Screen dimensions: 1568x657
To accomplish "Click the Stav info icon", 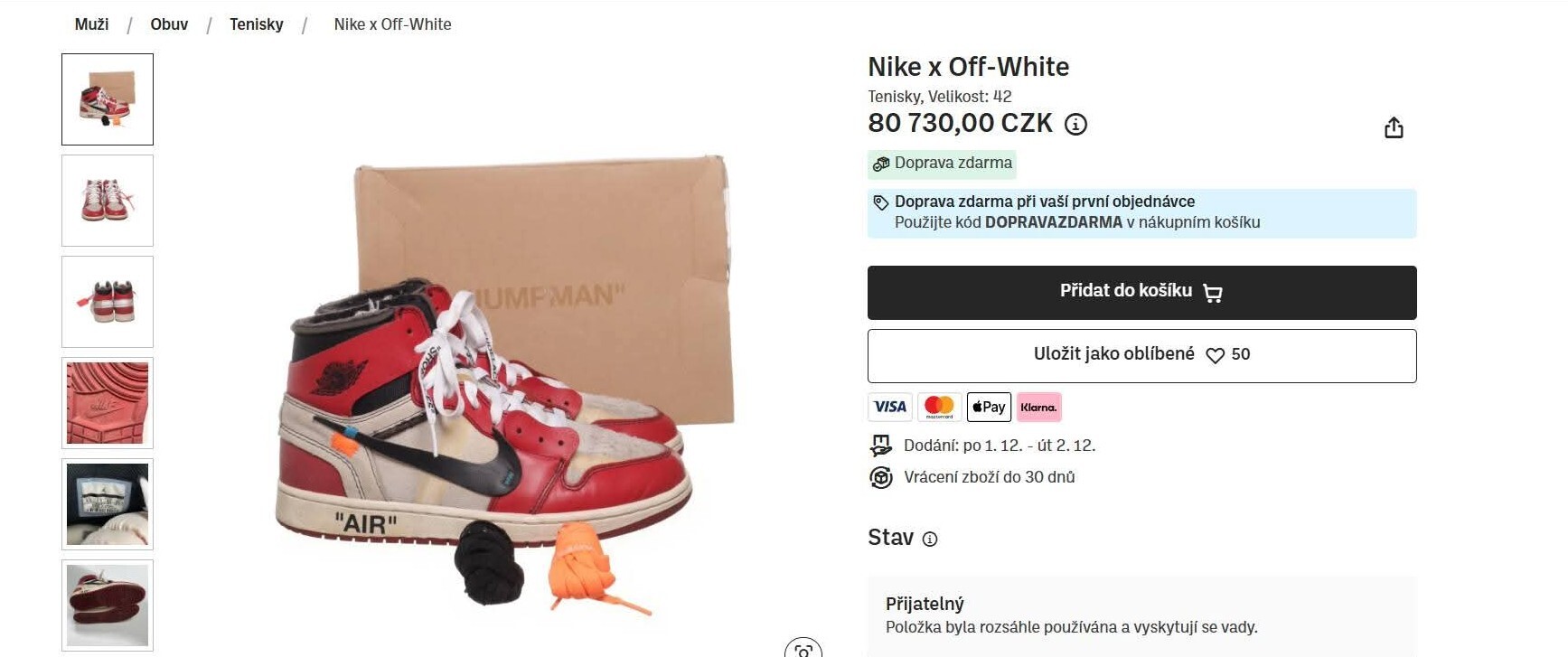I will (930, 540).
